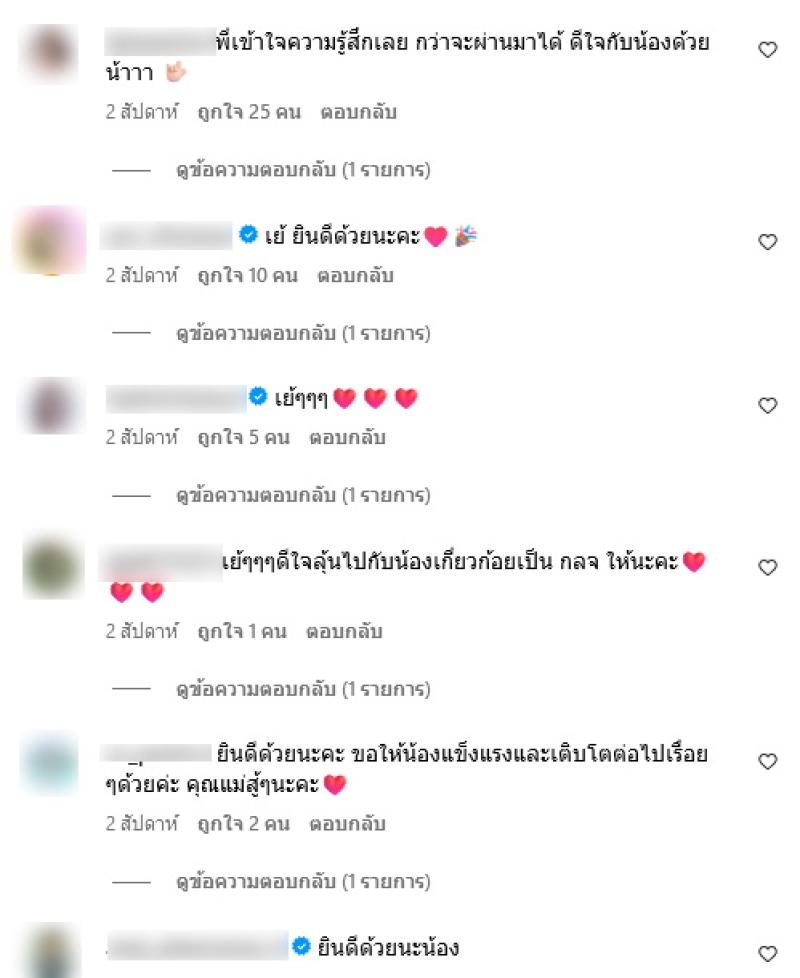Like the 'เย้ ยินดีด้วยนะคะ' comment
This screenshot has height=978, width=800.
(768, 241)
